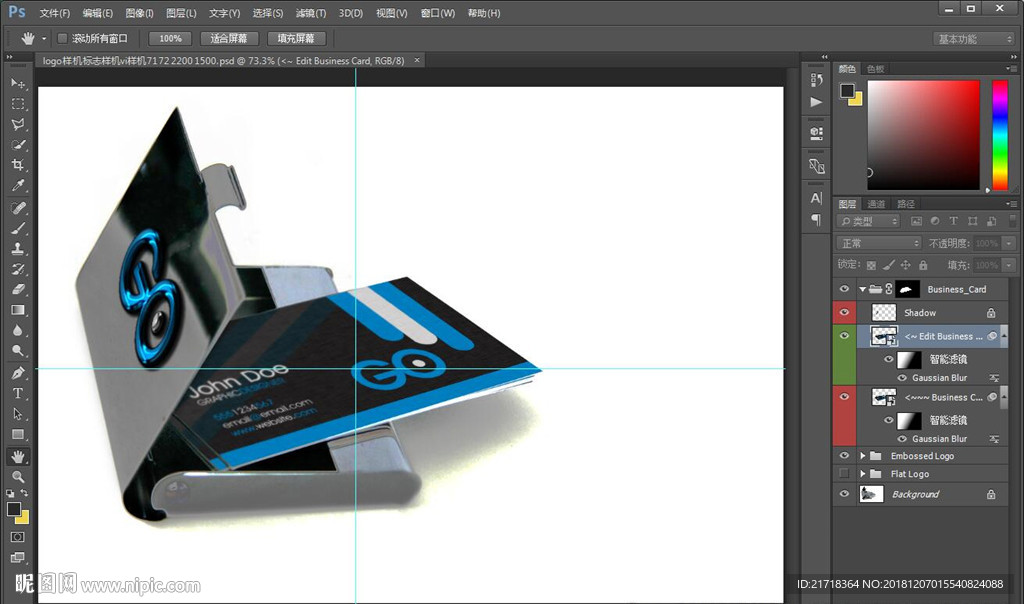Select the Move tool

(18, 84)
